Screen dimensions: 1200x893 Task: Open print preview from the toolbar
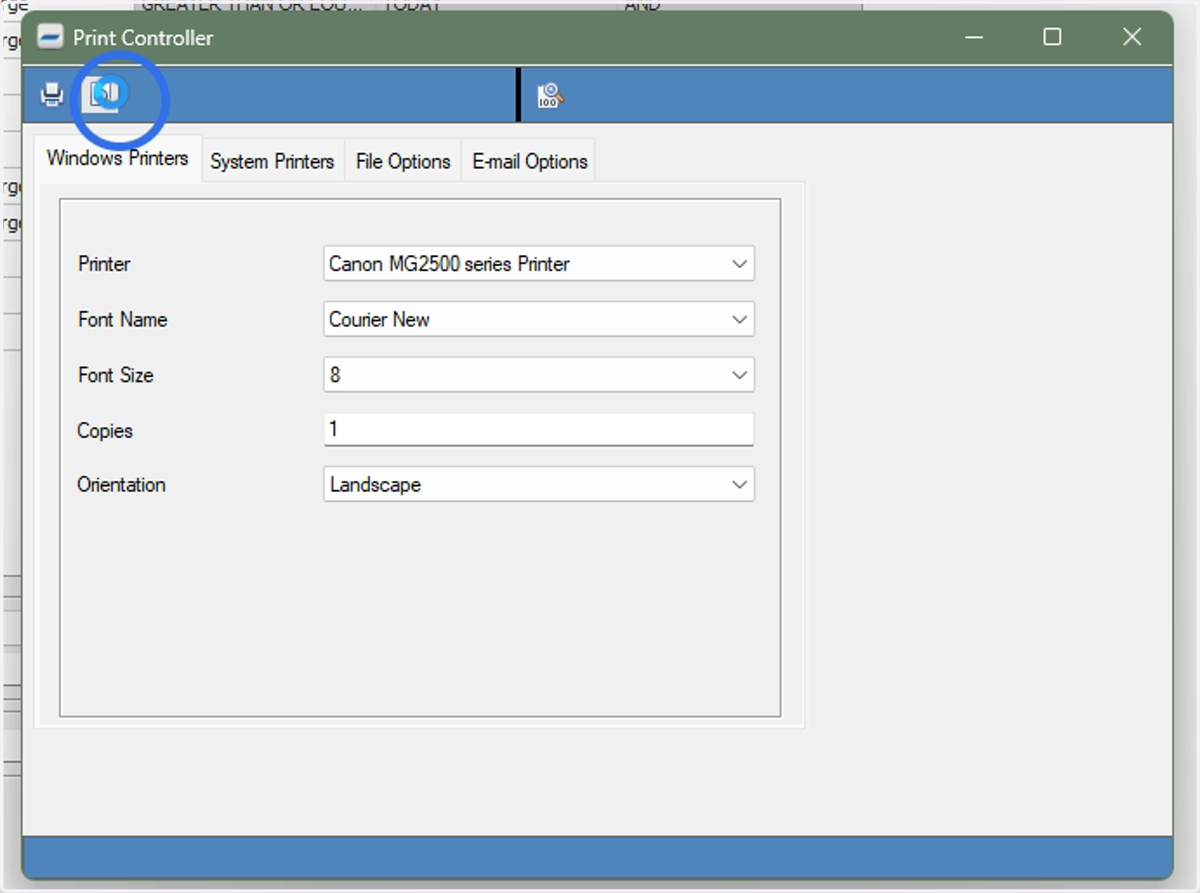pyautogui.click(x=103, y=95)
